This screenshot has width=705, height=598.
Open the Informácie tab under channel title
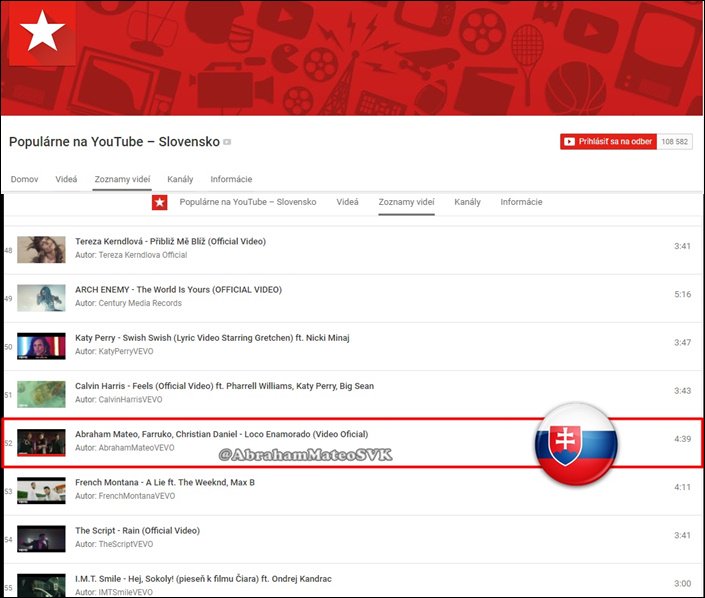(x=231, y=179)
